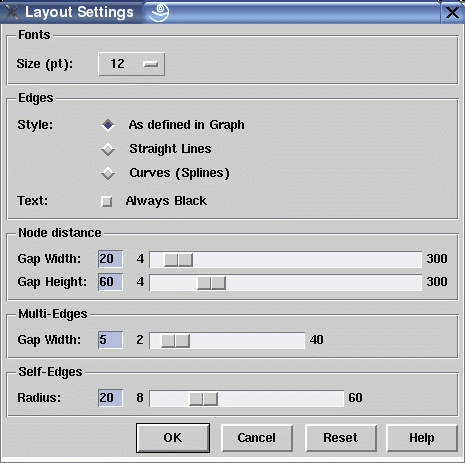Select 'Curves (Splines)' edge style
This screenshot has height=463, width=465.
tap(108, 173)
